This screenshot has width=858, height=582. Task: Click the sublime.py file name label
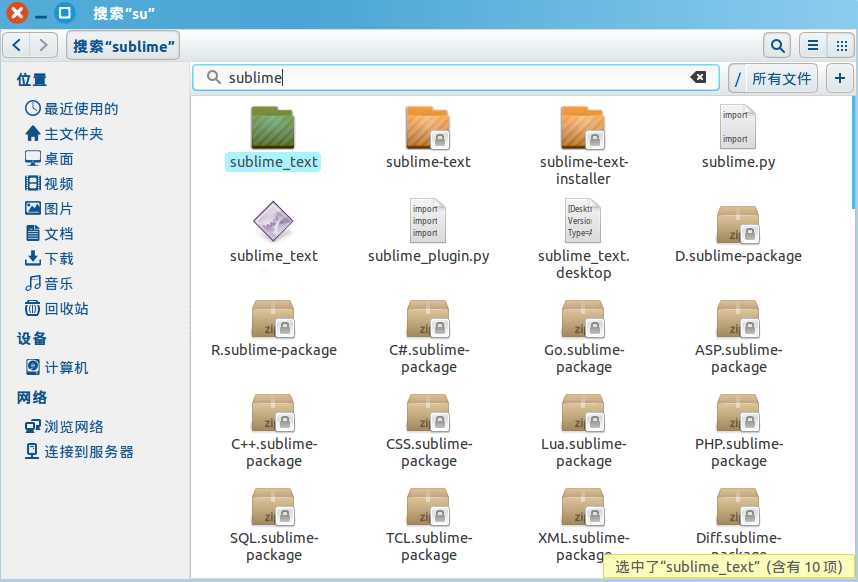click(x=738, y=162)
